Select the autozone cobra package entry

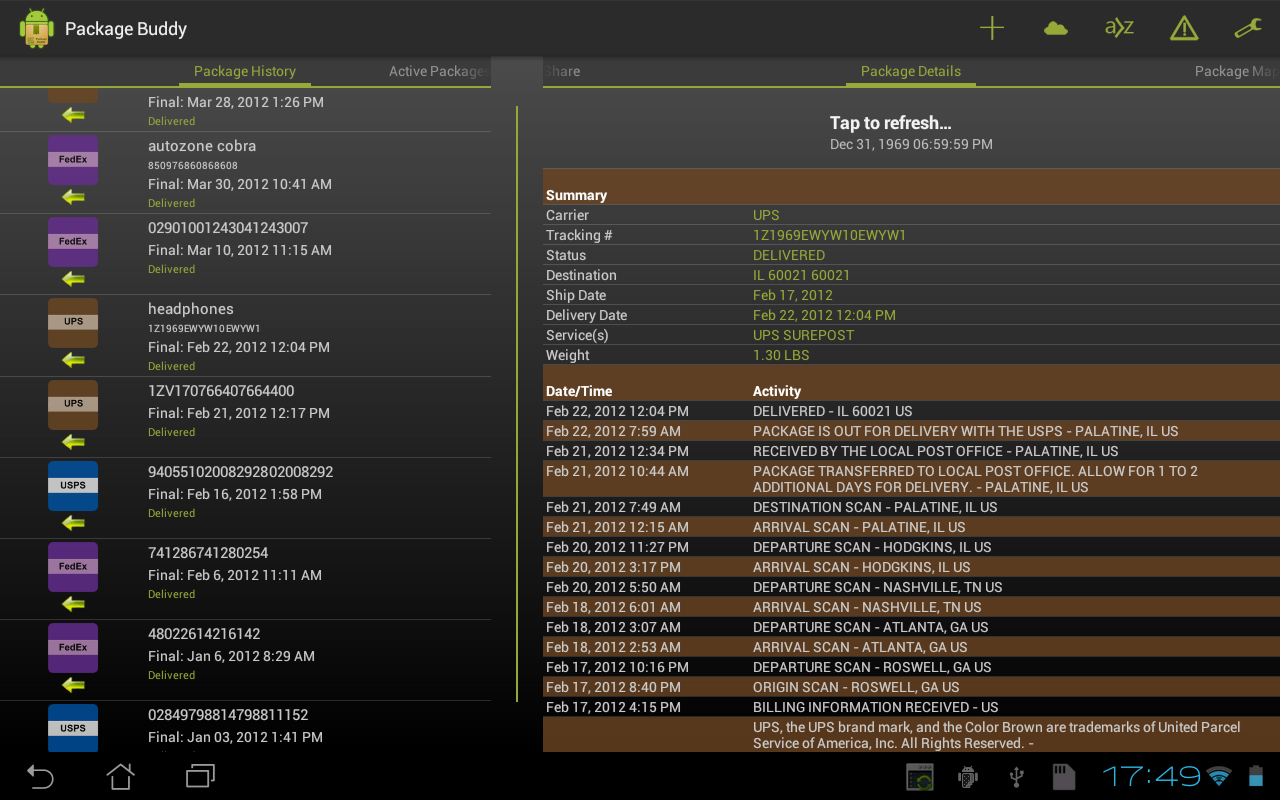click(245, 173)
